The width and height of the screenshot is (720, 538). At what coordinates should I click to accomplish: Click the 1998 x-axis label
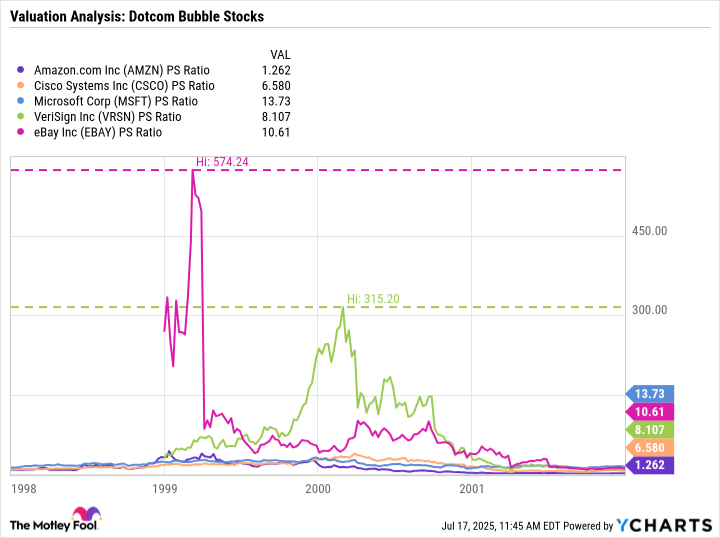click(24, 488)
